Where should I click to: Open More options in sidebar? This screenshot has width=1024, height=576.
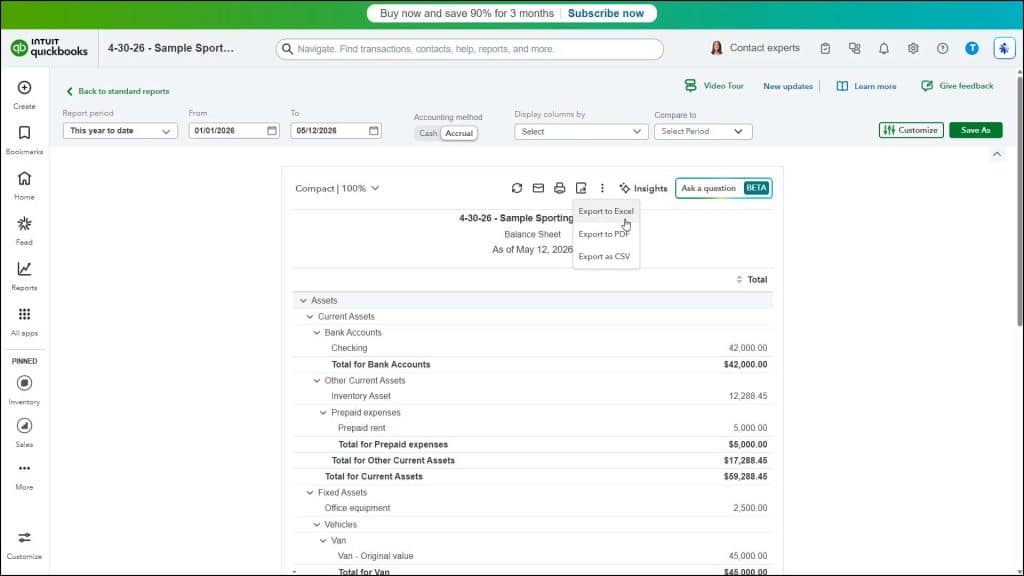[24, 476]
